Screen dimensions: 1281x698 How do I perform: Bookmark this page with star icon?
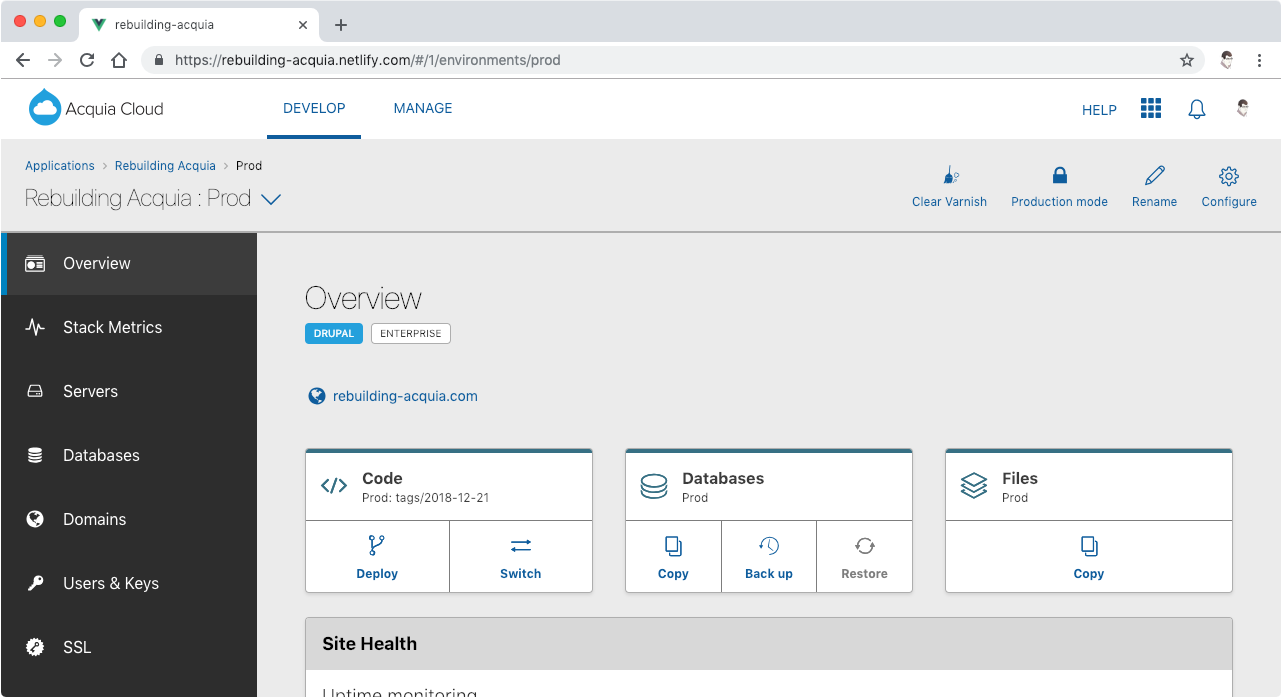(1187, 60)
